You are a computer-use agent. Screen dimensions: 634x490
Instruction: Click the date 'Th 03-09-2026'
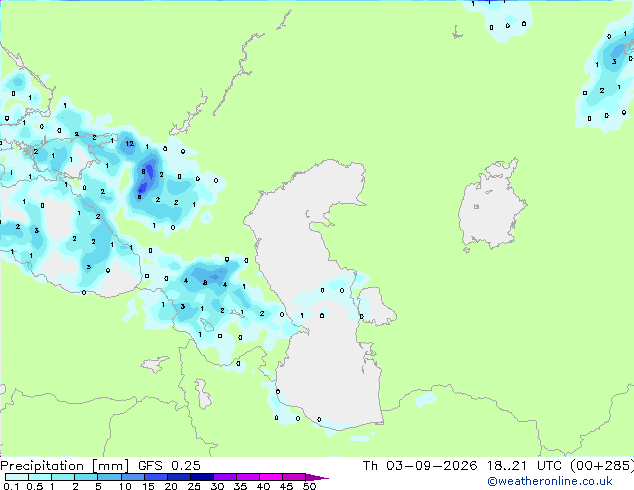coord(420,466)
